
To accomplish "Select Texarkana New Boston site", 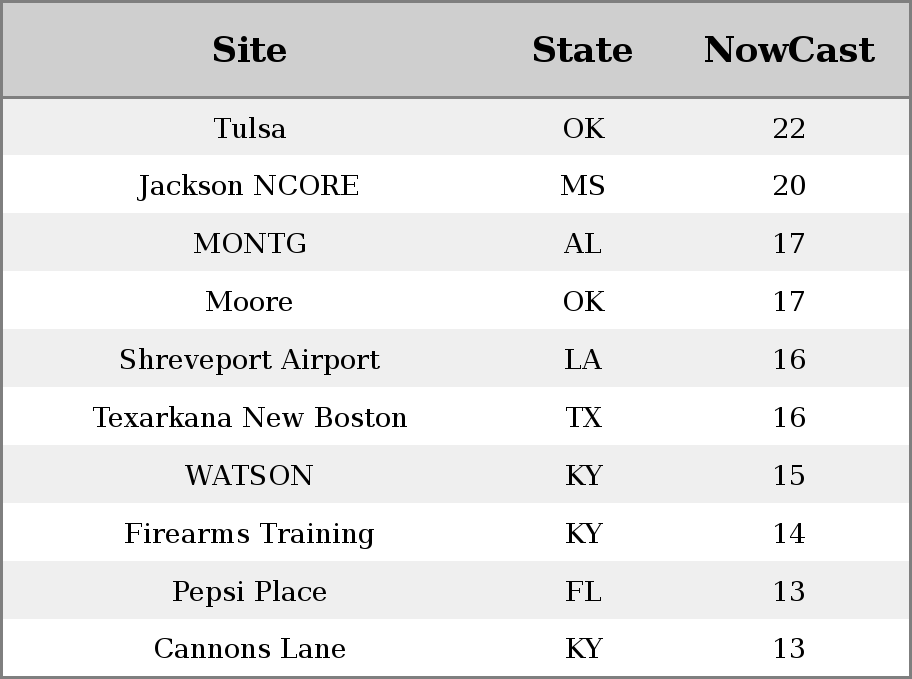I will pos(250,418).
